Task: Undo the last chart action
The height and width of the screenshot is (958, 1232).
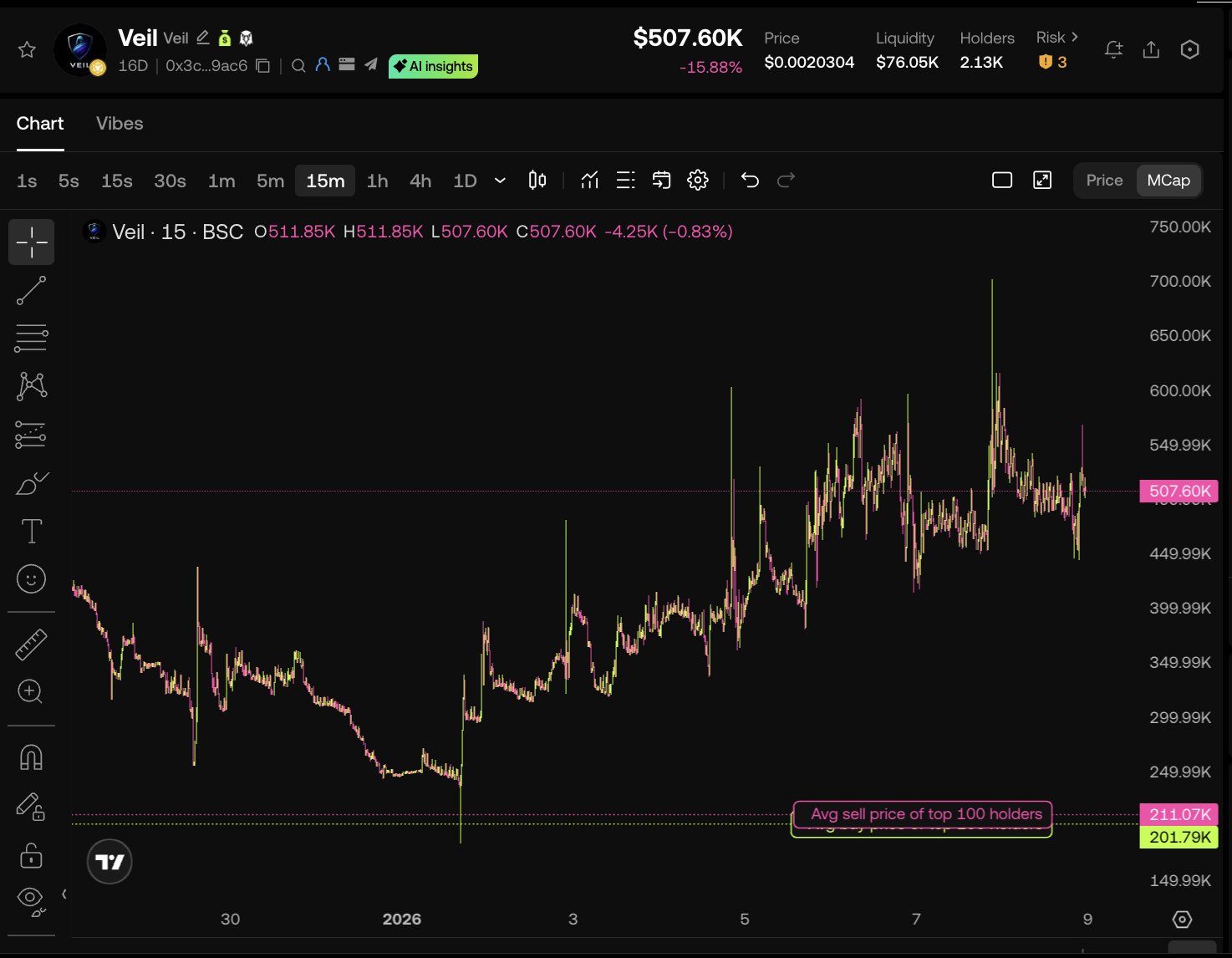Action: pyautogui.click(x=750, y=180)
